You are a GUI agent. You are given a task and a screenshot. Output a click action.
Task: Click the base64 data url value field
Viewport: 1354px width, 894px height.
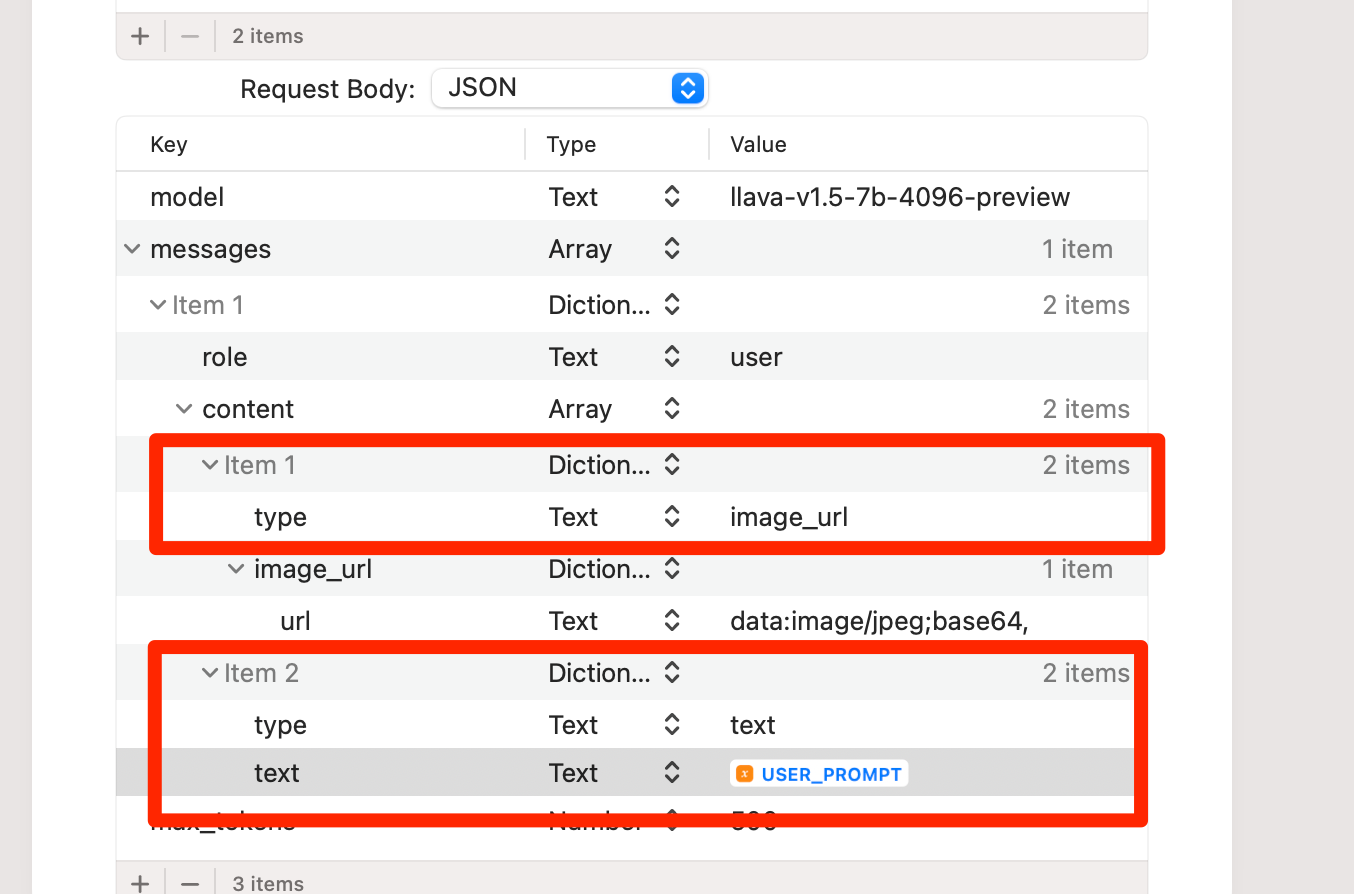pyautogui.click(x=879, y=620)
